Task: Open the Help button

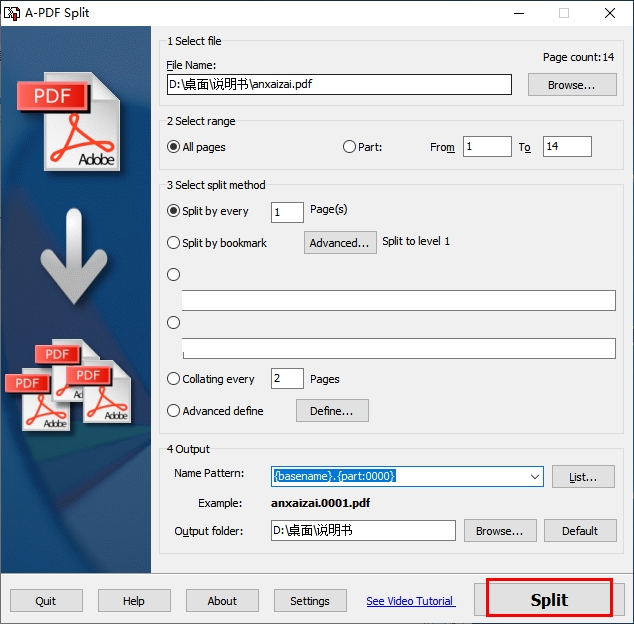Action: click(x=134, y=601)
